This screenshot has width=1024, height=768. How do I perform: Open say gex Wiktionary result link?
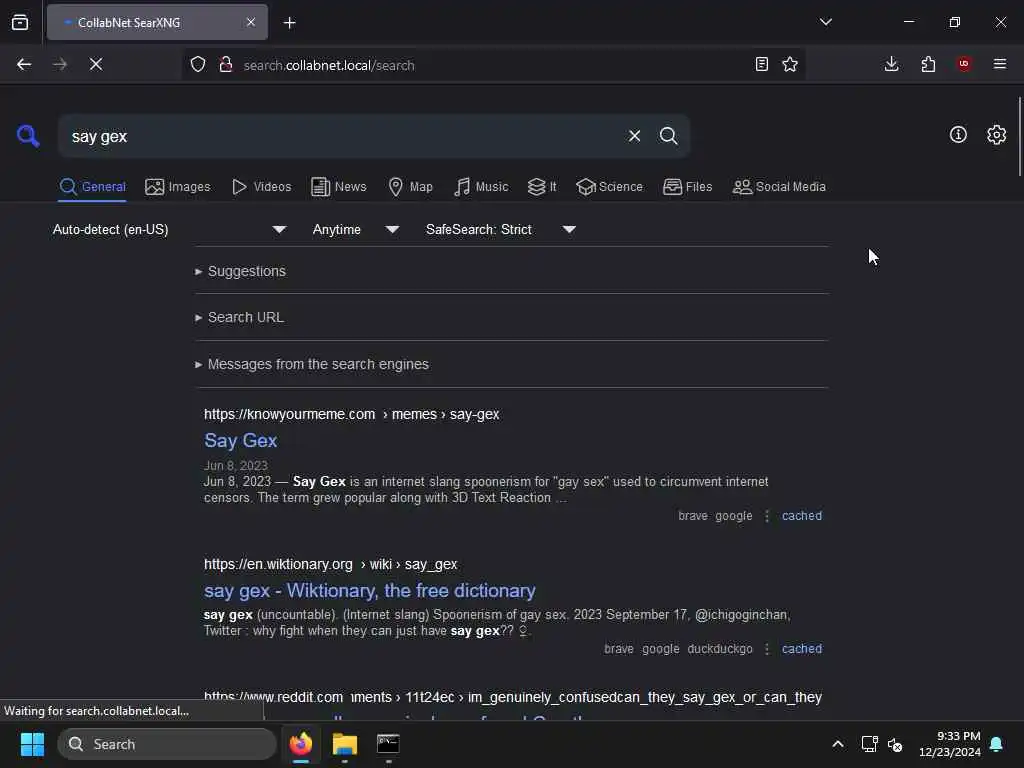click(370, 590)
